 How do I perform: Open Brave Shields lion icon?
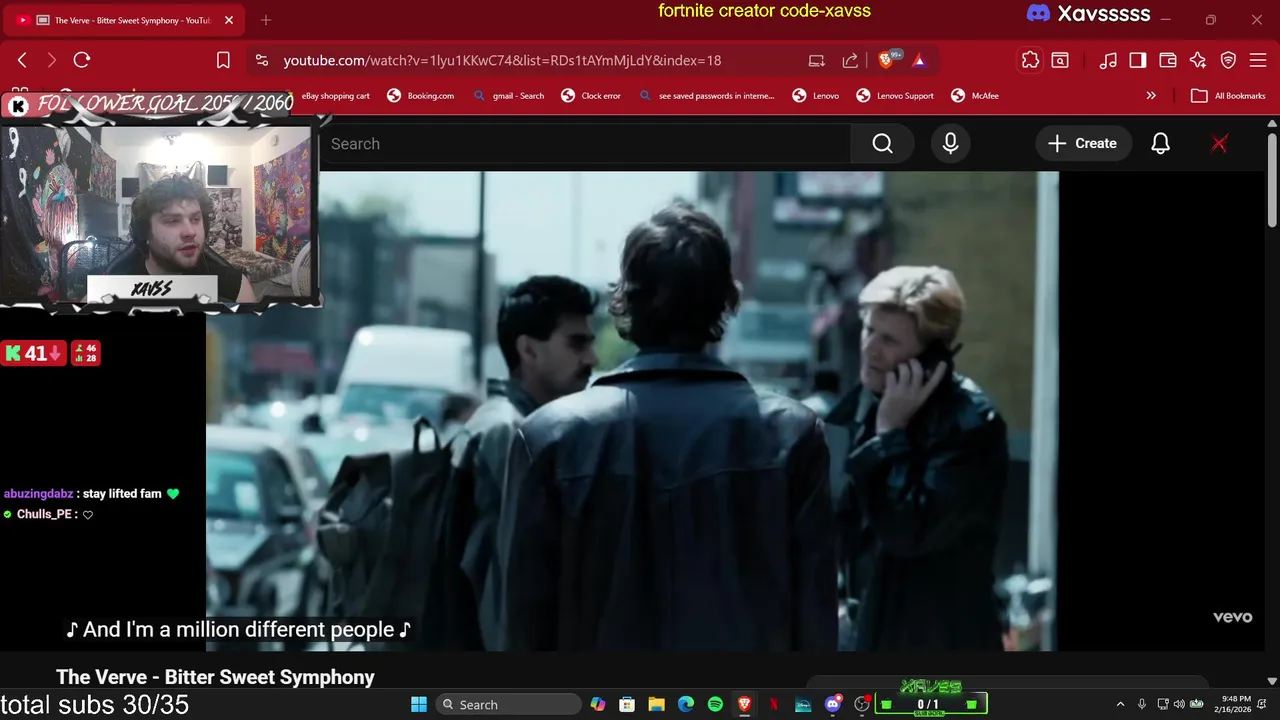(x=885, y=60)
